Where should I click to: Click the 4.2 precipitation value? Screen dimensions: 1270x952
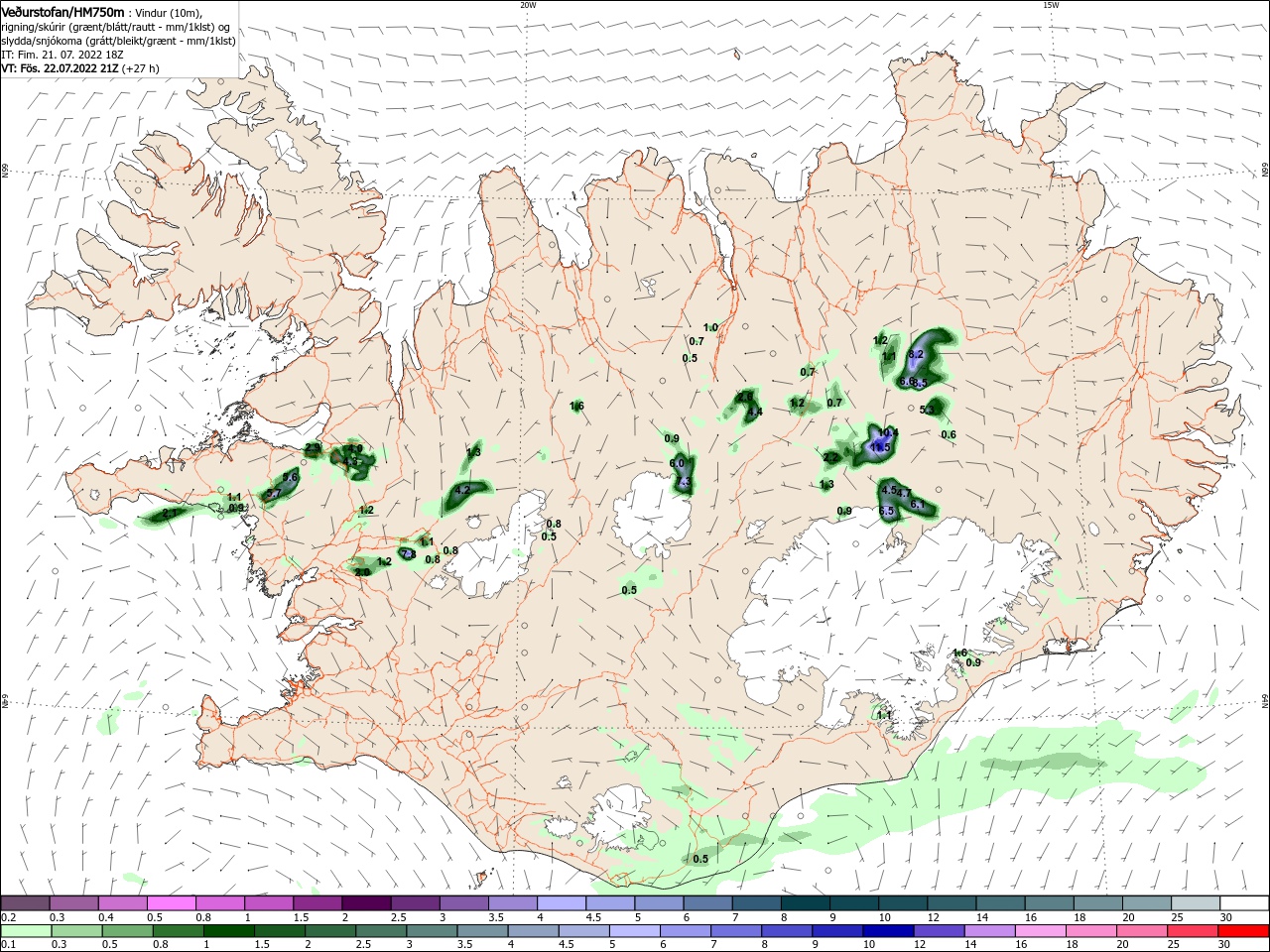coord(462,490)
